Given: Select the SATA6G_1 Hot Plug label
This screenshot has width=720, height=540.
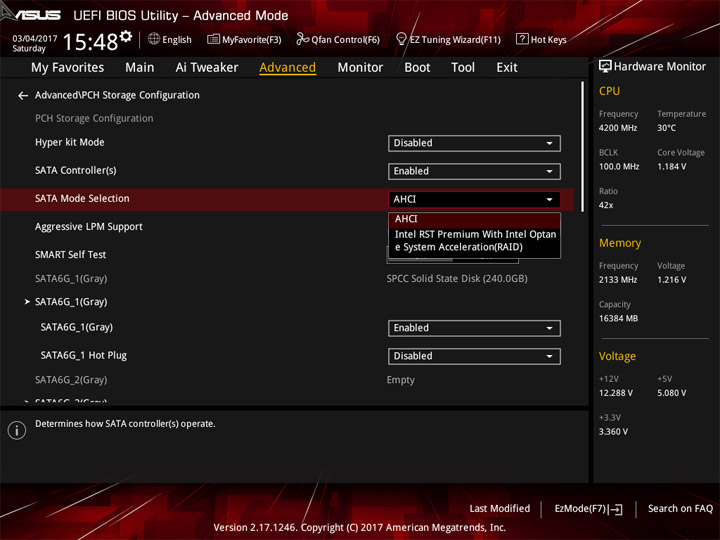Looking at the screenshot, I should [x=84, y=355].
